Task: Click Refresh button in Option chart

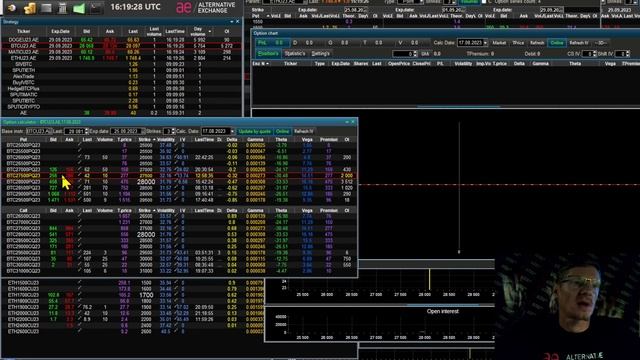Action: point(537,43)
